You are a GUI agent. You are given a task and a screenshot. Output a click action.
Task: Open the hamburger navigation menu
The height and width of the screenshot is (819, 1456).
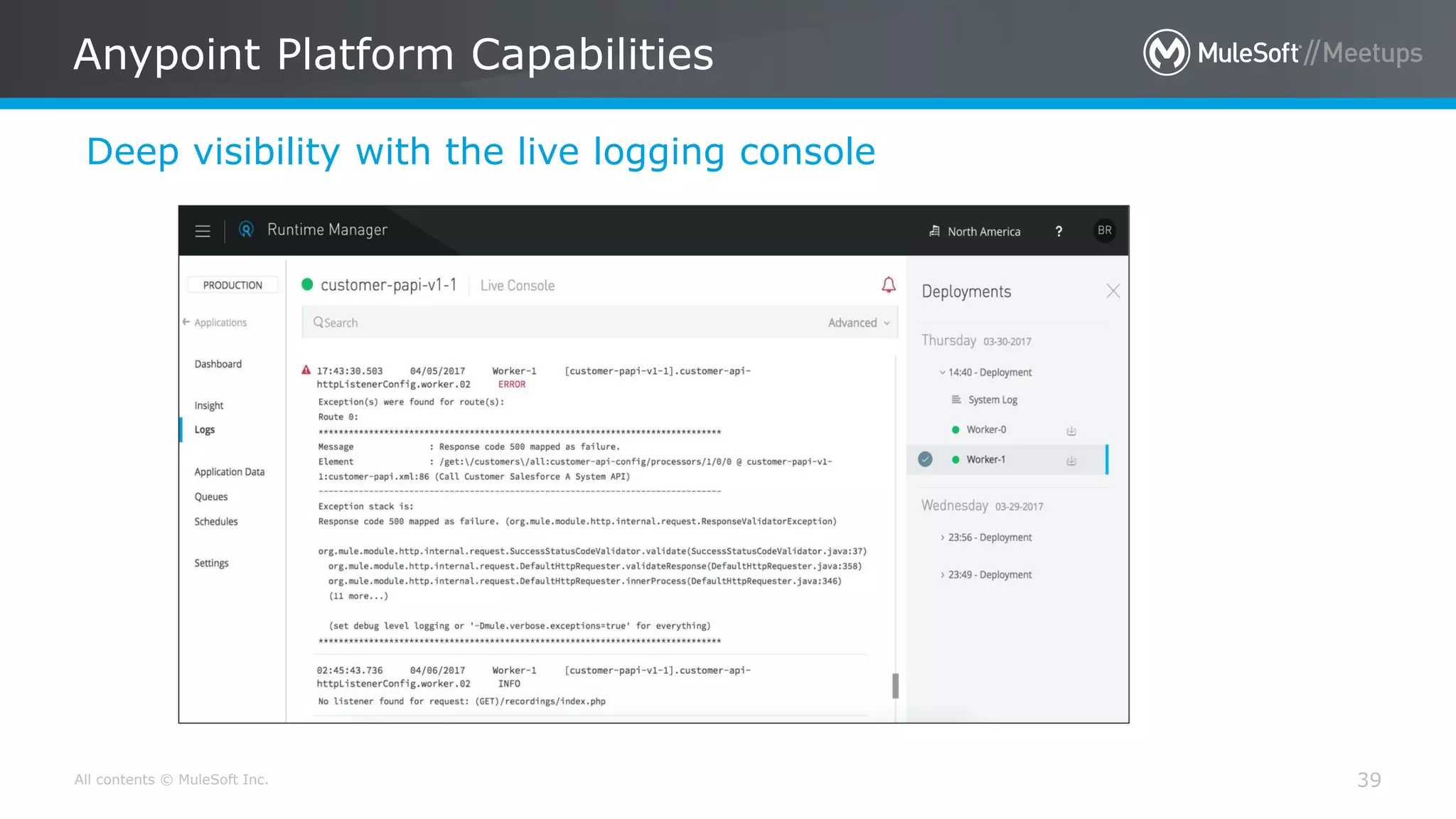[203, 231]
